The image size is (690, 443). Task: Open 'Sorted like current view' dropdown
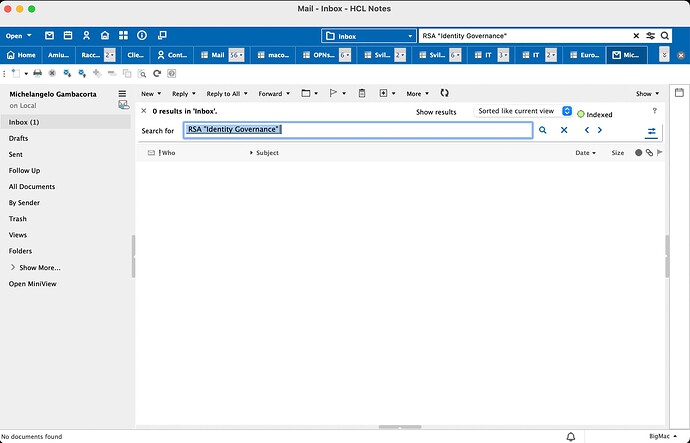point(523,112)
